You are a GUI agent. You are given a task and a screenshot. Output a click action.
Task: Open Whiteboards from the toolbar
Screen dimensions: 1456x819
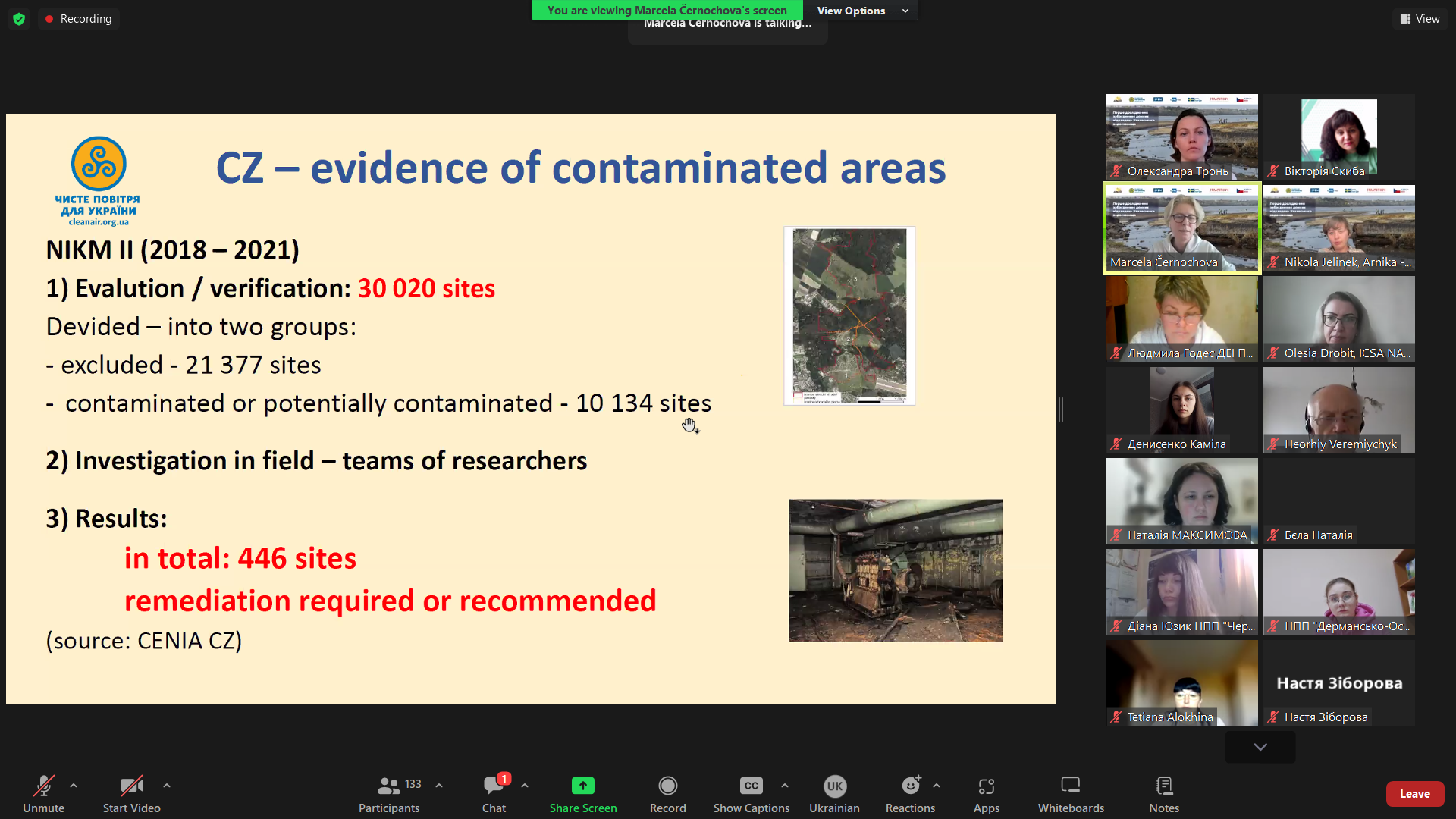pyautogui.click(x=1070, y=786)
